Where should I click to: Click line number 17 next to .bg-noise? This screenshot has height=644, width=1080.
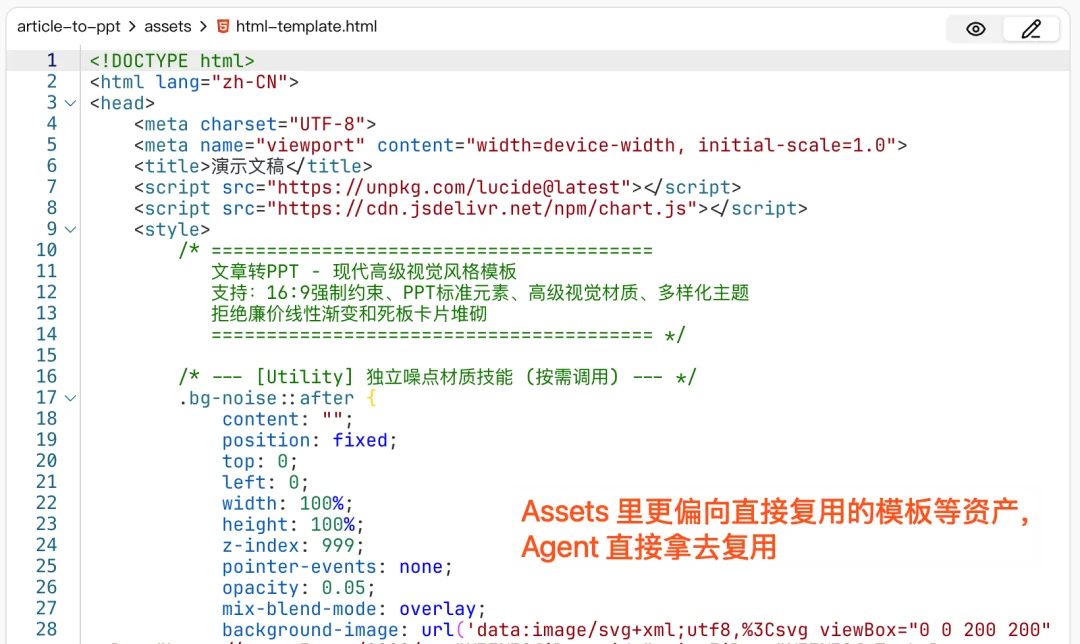pos(47,397)
